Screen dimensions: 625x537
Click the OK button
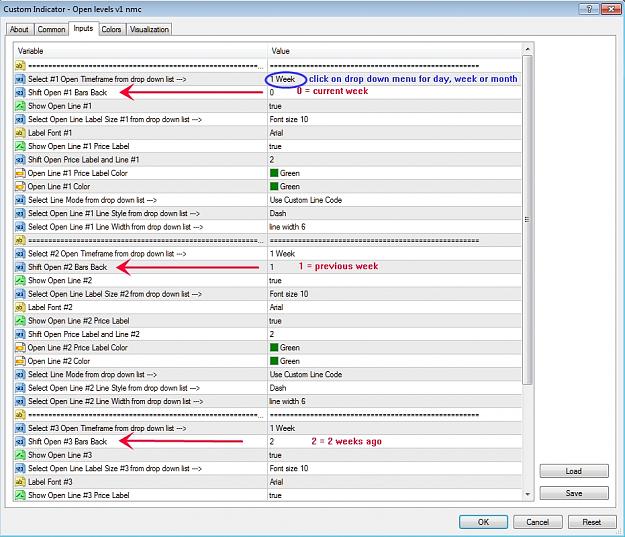point(483,522)
